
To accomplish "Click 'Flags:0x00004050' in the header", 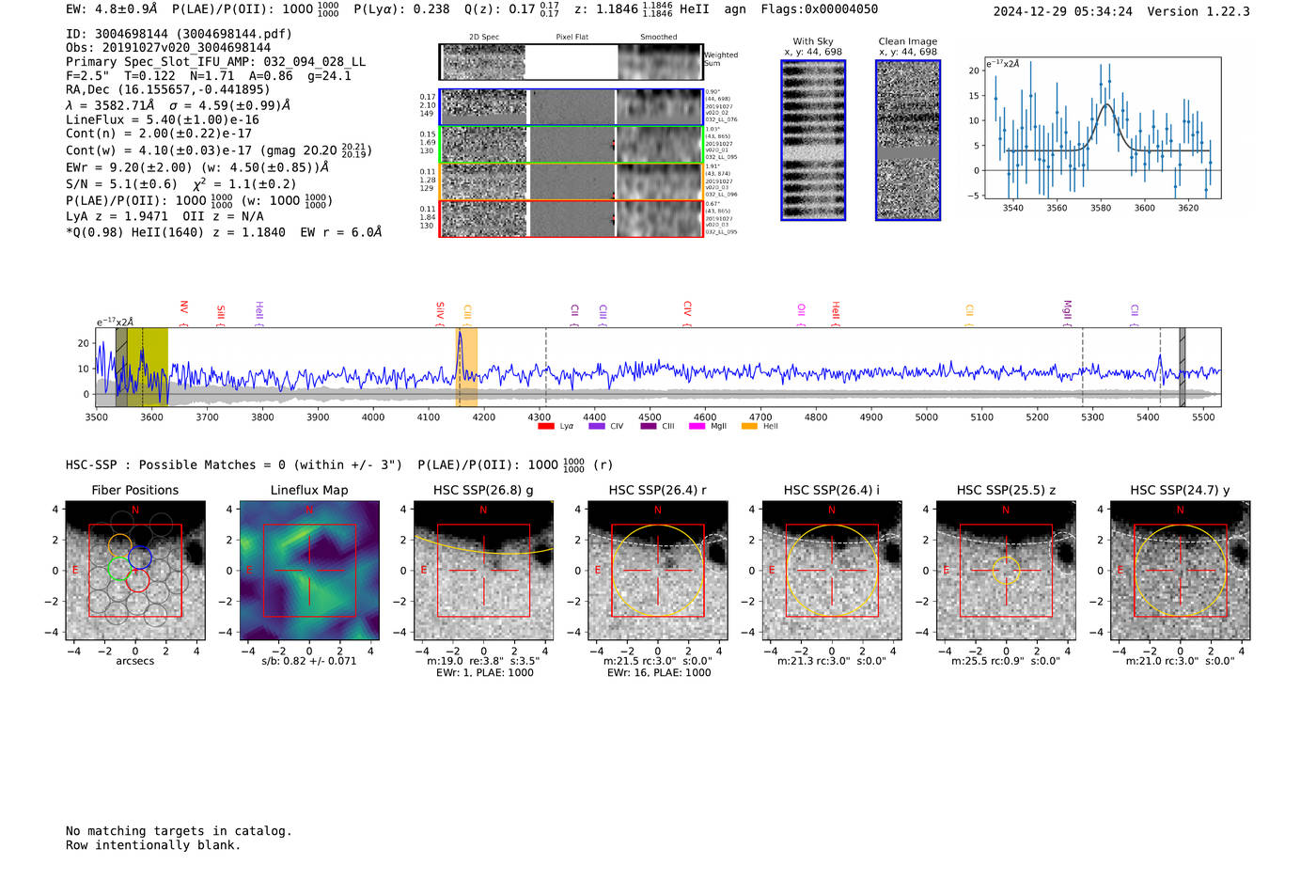I will click(820, 9).
